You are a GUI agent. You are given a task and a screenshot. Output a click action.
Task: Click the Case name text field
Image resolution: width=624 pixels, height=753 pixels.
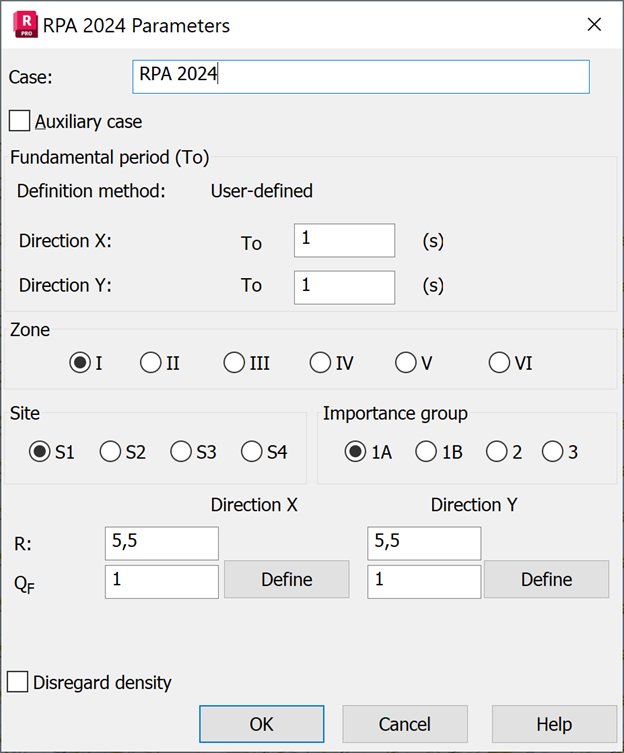coord(360,76)
